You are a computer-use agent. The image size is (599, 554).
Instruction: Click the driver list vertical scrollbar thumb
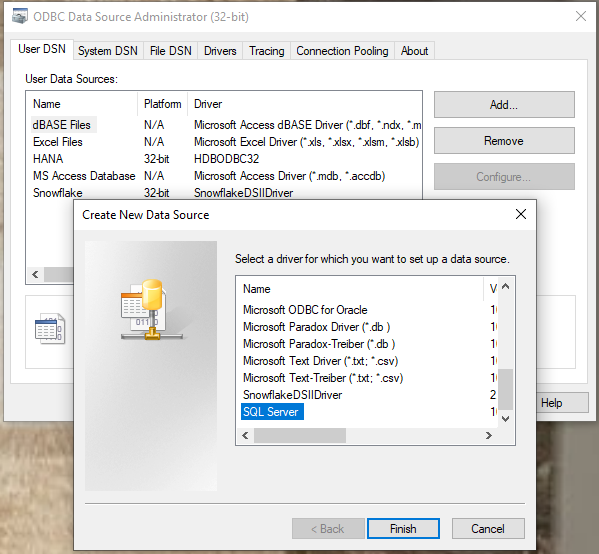tap(505, 389)
